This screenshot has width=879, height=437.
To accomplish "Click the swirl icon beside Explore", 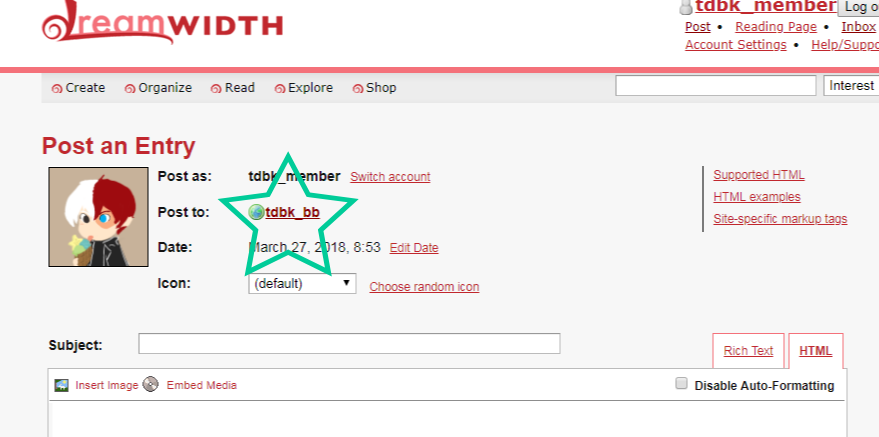I will [280, 89].
